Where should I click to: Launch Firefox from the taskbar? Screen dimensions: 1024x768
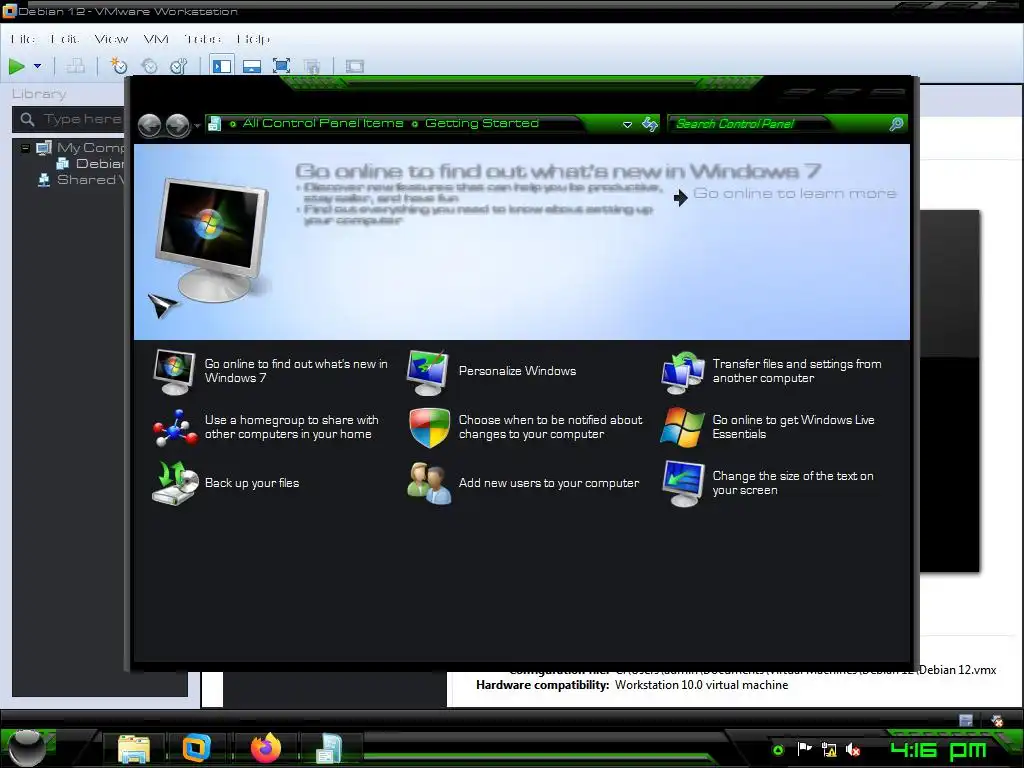click(x=266, y=748)
